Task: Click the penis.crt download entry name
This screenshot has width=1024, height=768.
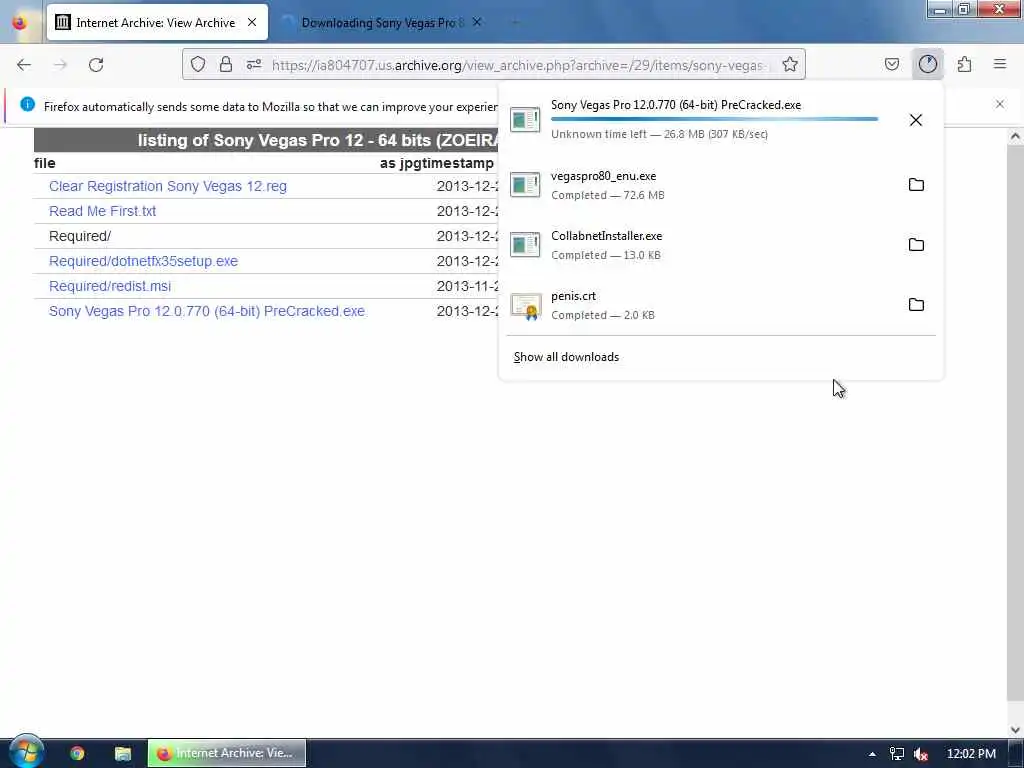Action: (x=573, y=296)
